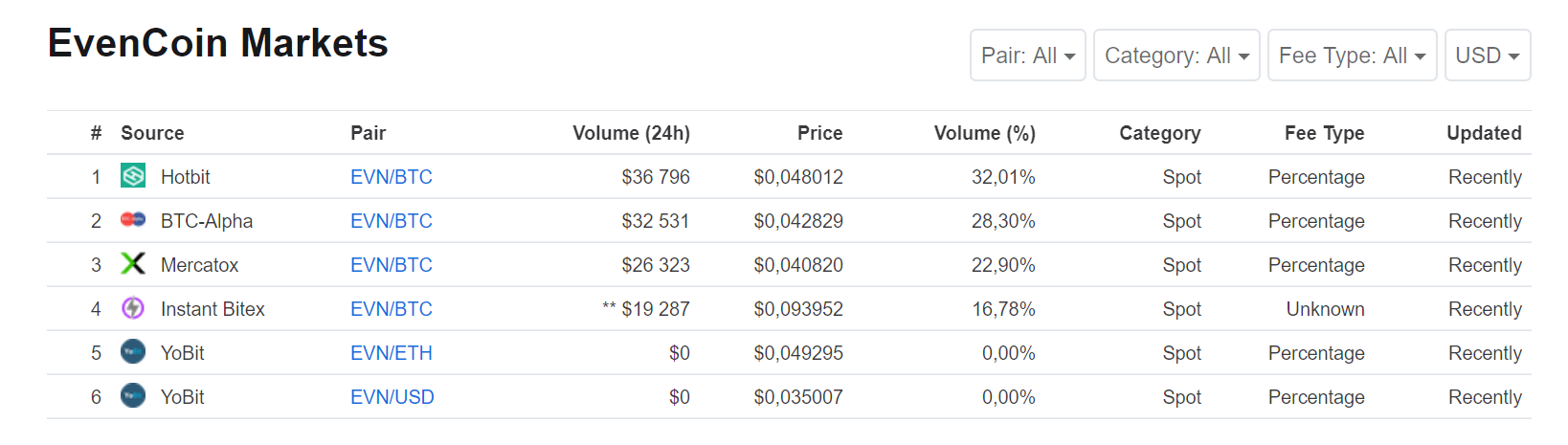
Task: Sort by the Source column header
Action: pos(152,133)
